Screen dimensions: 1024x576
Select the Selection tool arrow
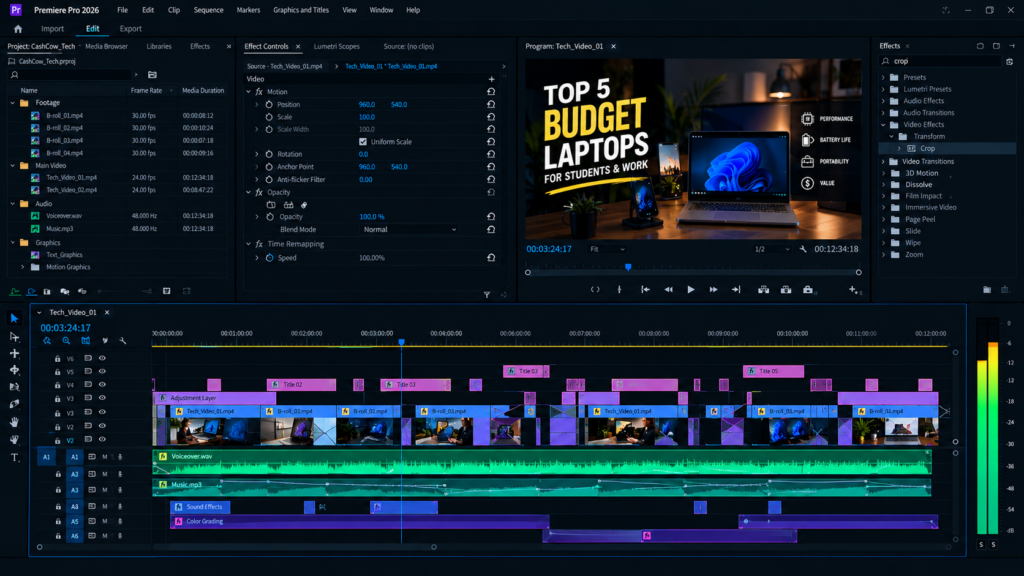tap(14, 318)
